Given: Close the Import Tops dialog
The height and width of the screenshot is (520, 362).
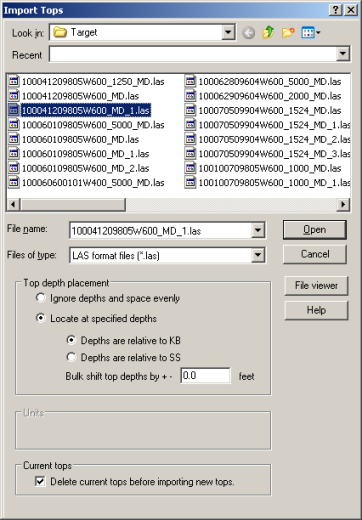Looking at the screenshot, I should coord(351,10).
